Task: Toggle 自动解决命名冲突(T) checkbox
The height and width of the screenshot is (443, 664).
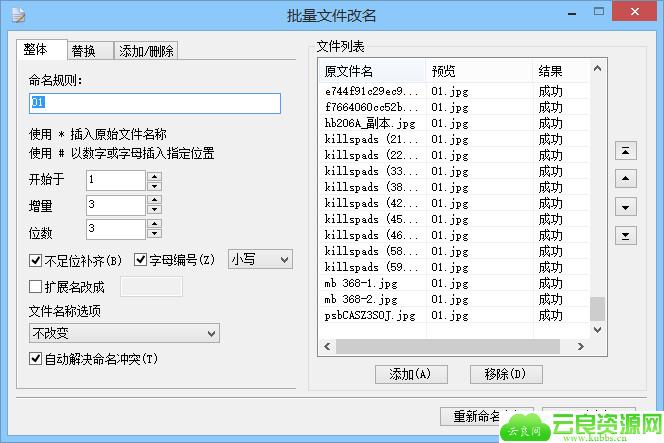Action: (x=36, y=358)
